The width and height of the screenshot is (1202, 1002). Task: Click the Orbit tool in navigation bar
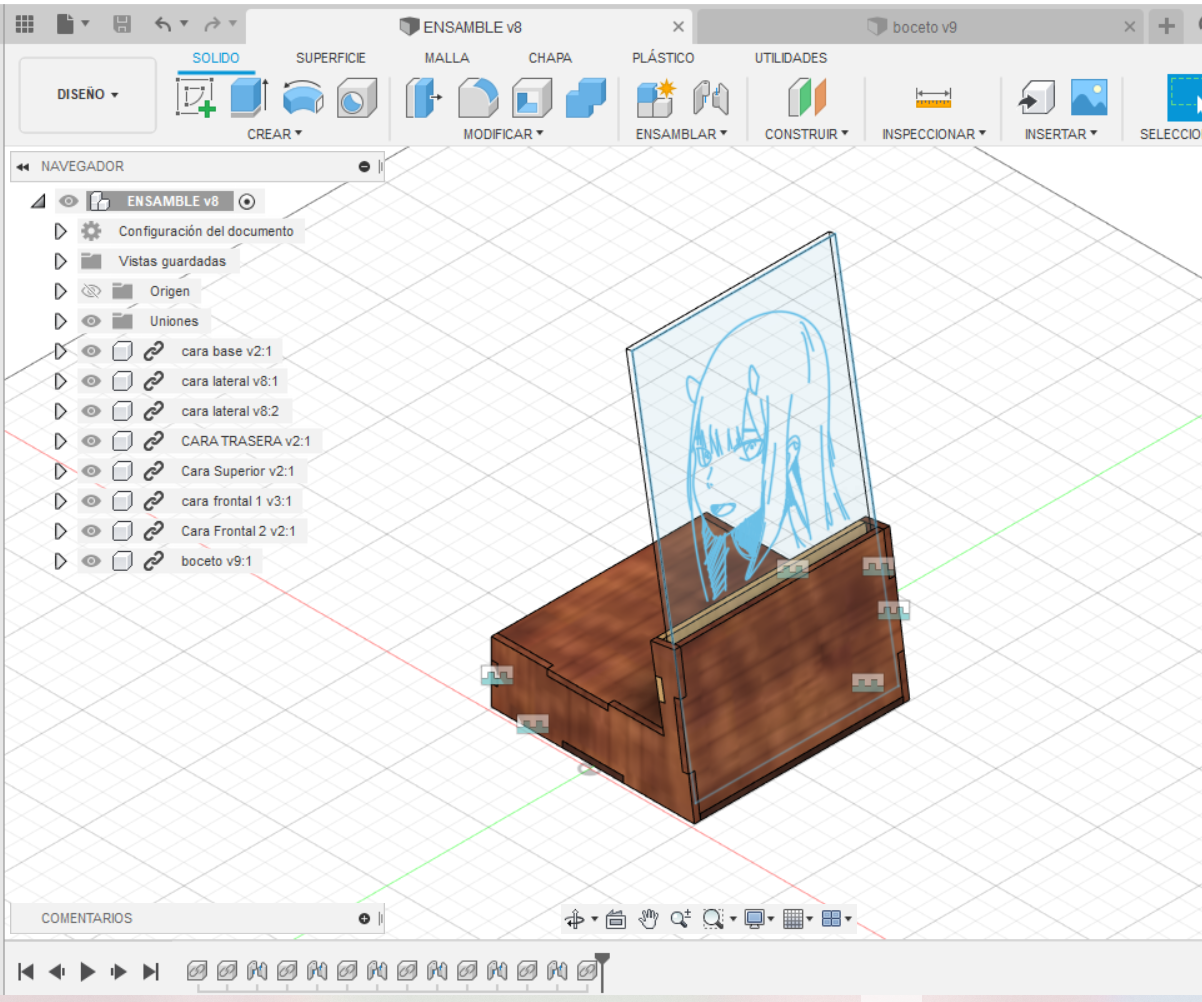coord(575,919)
